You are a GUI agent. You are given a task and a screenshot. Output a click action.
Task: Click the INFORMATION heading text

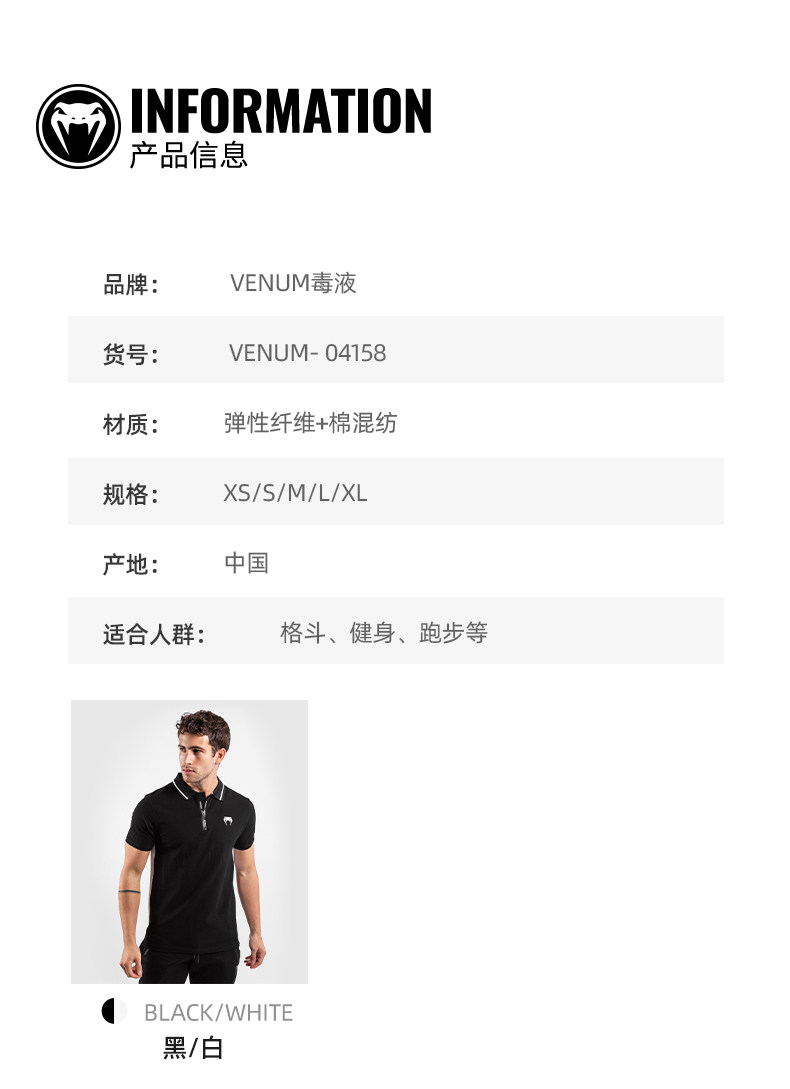[x=281, y=110]
